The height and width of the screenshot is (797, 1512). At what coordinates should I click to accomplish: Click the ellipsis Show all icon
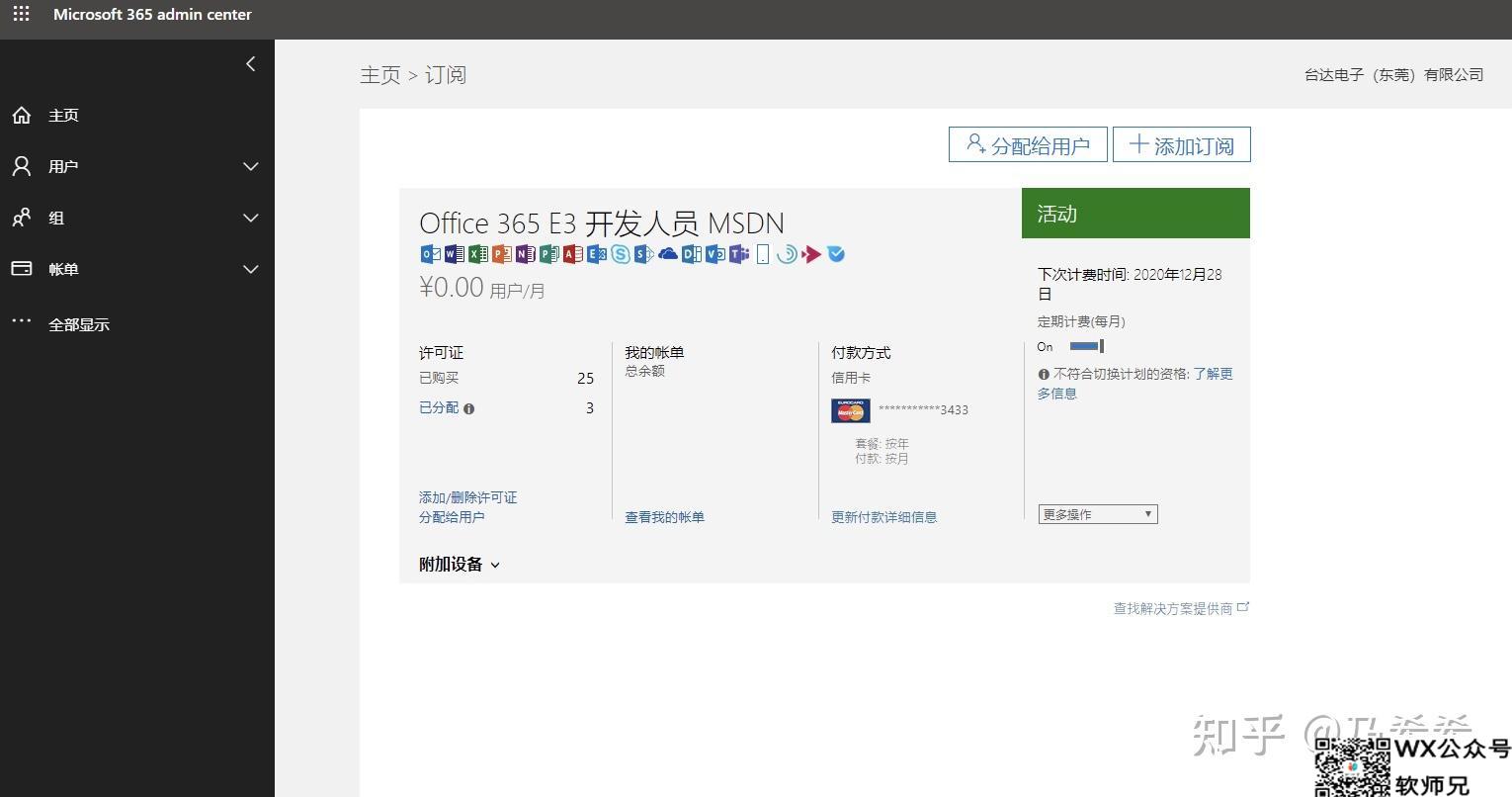22,320
